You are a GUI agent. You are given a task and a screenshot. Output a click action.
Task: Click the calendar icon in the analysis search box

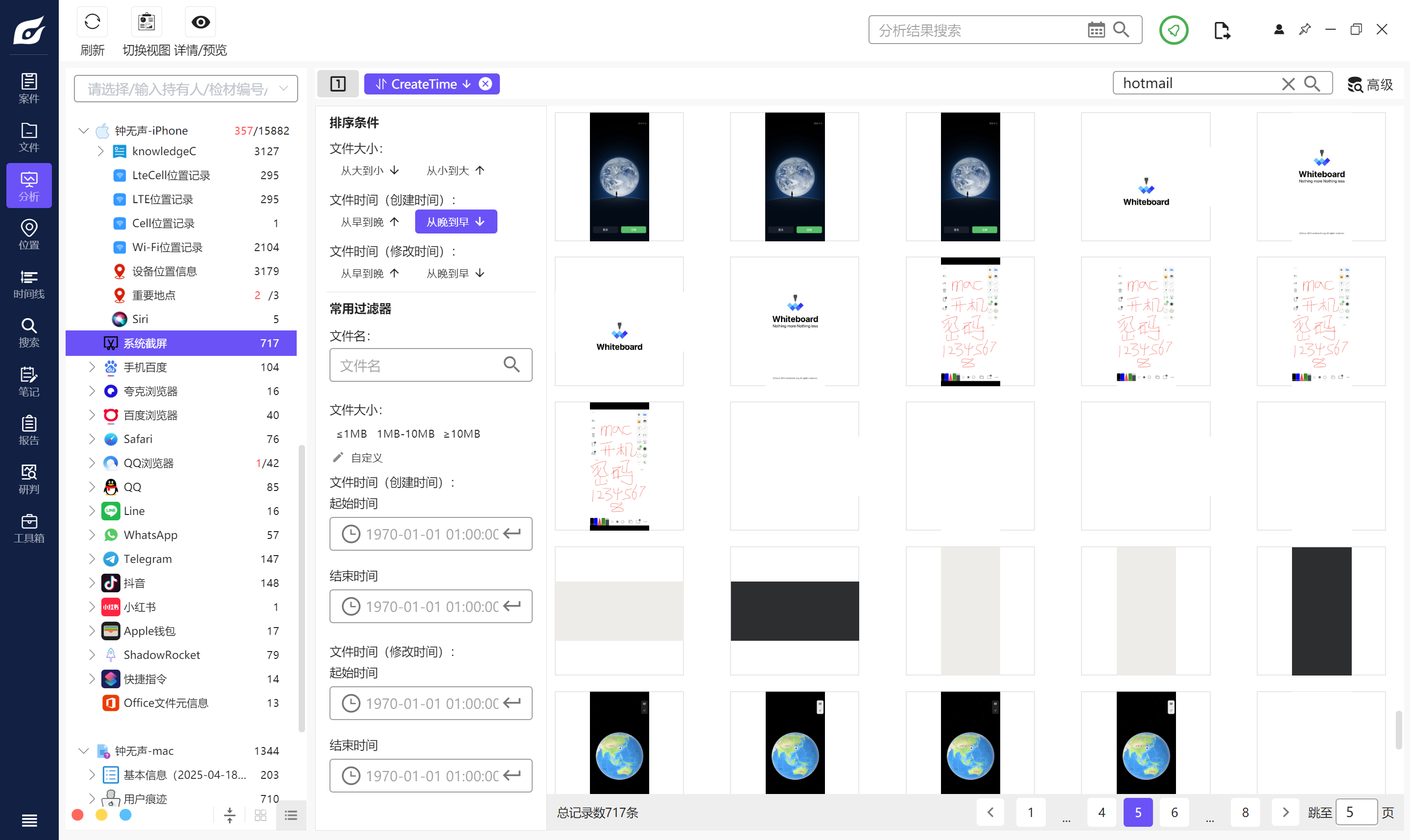(x=1096, y=30)
